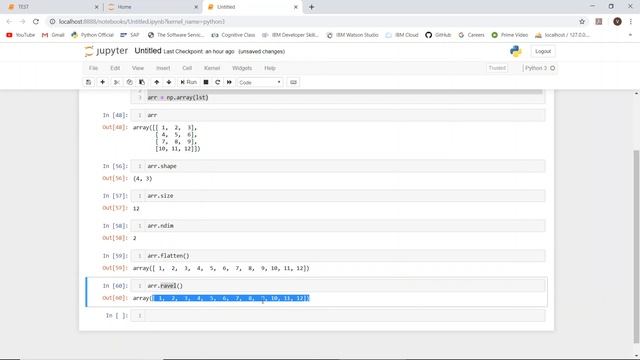Reload the current page
The image size is (640, 360).
(36, 22)
